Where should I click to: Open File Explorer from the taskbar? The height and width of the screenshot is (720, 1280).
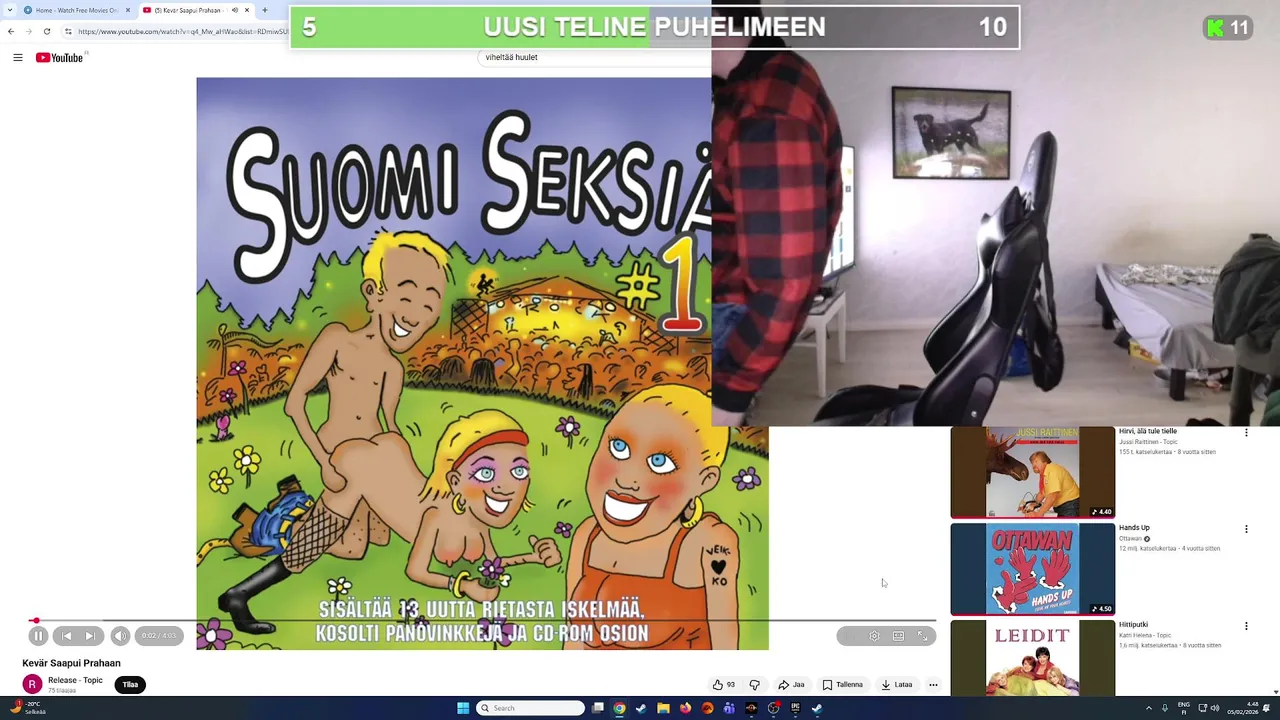[663, 708]
